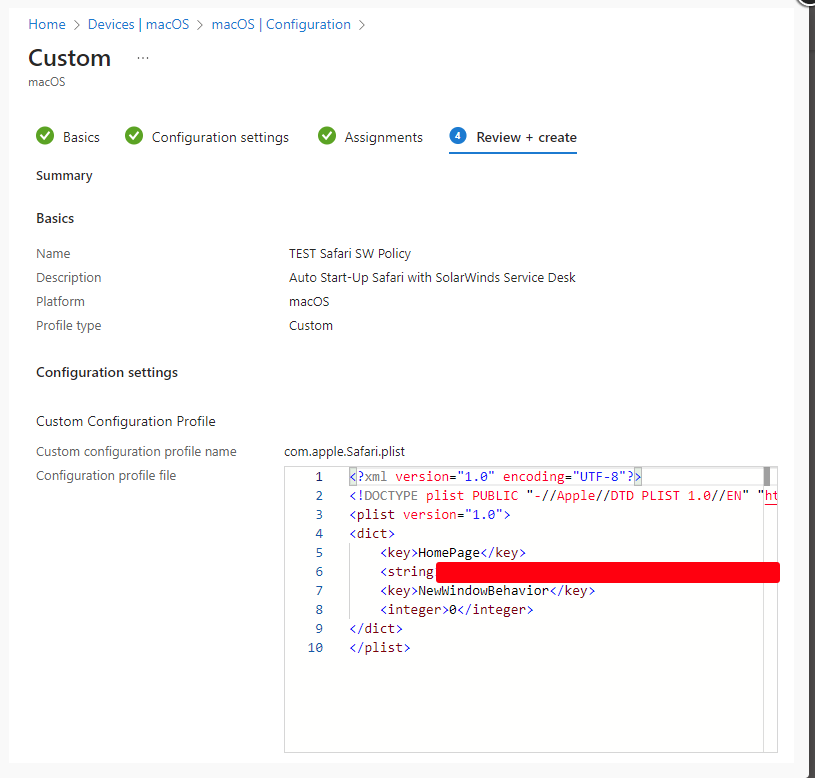Click the HomePage key line in the editor
This screenshot has width=815, height=778.
click(453, 552)
